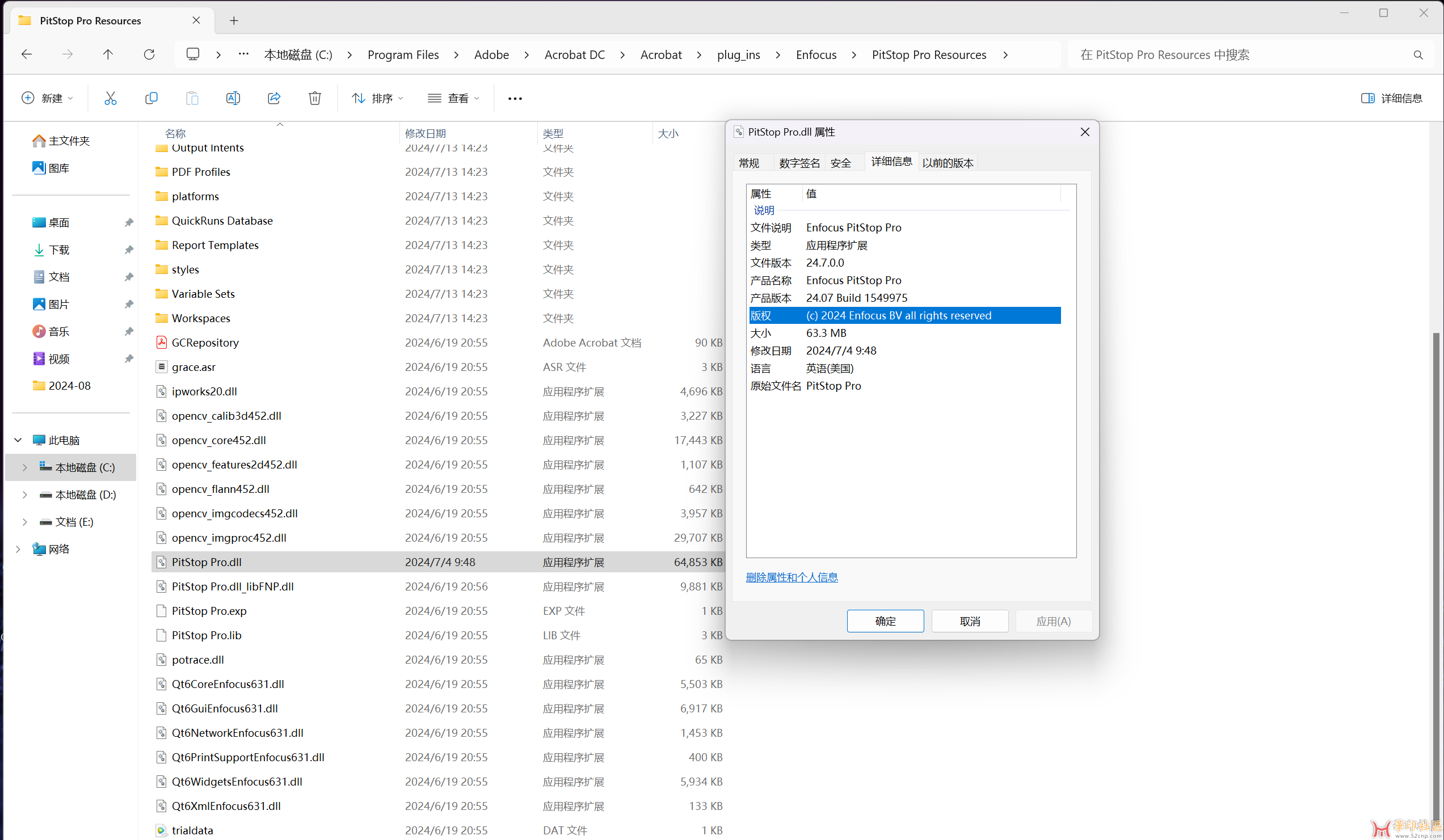Go forward with the right arrow

pyautogui.click(x=68, y=54)
